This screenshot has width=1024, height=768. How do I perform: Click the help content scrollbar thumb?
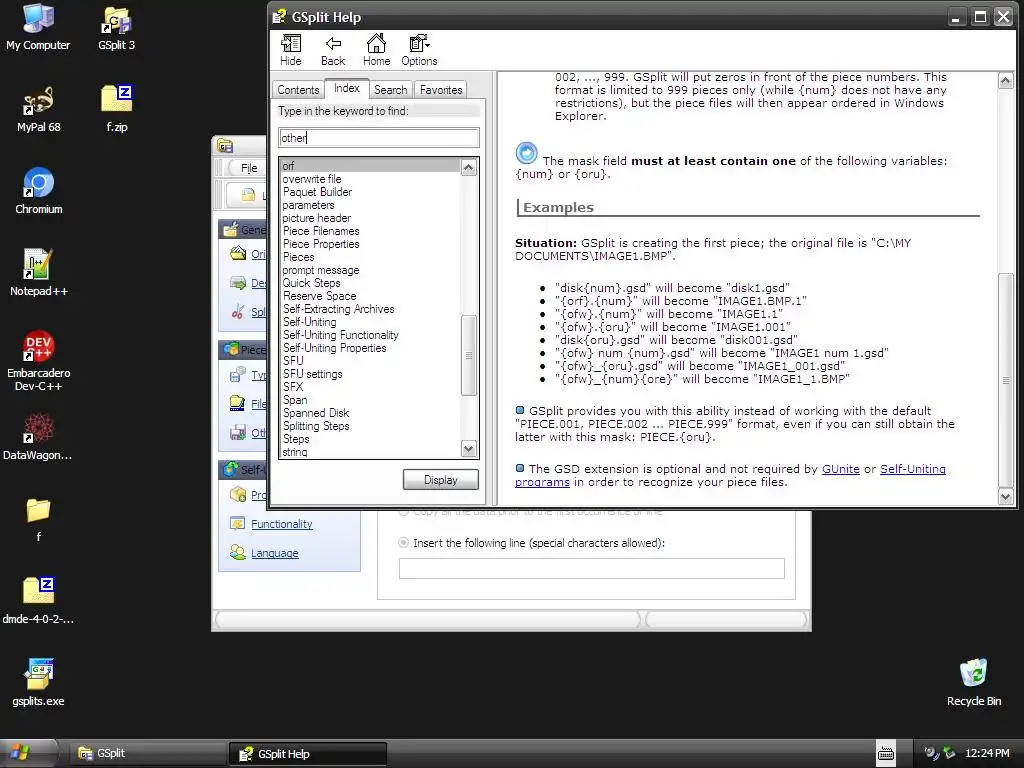pos(1005,380)
